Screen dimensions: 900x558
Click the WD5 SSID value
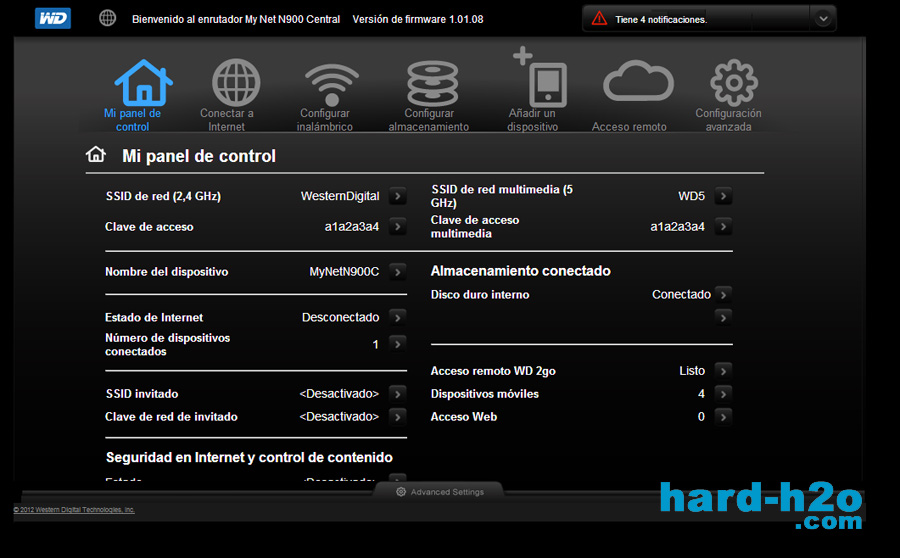[x=691, y=196]
